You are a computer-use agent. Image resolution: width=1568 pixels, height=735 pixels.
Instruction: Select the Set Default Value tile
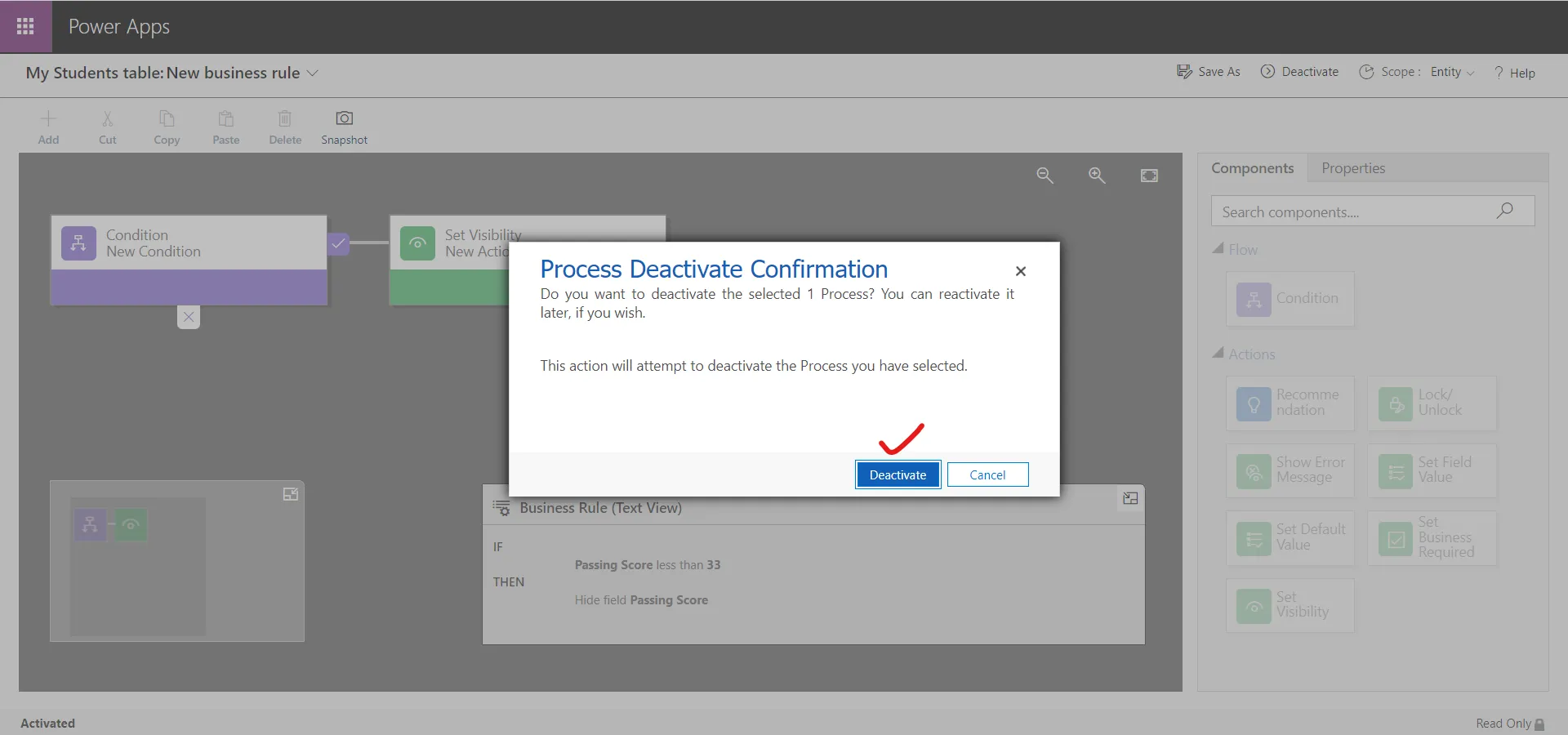click(x=1290, y=538)
